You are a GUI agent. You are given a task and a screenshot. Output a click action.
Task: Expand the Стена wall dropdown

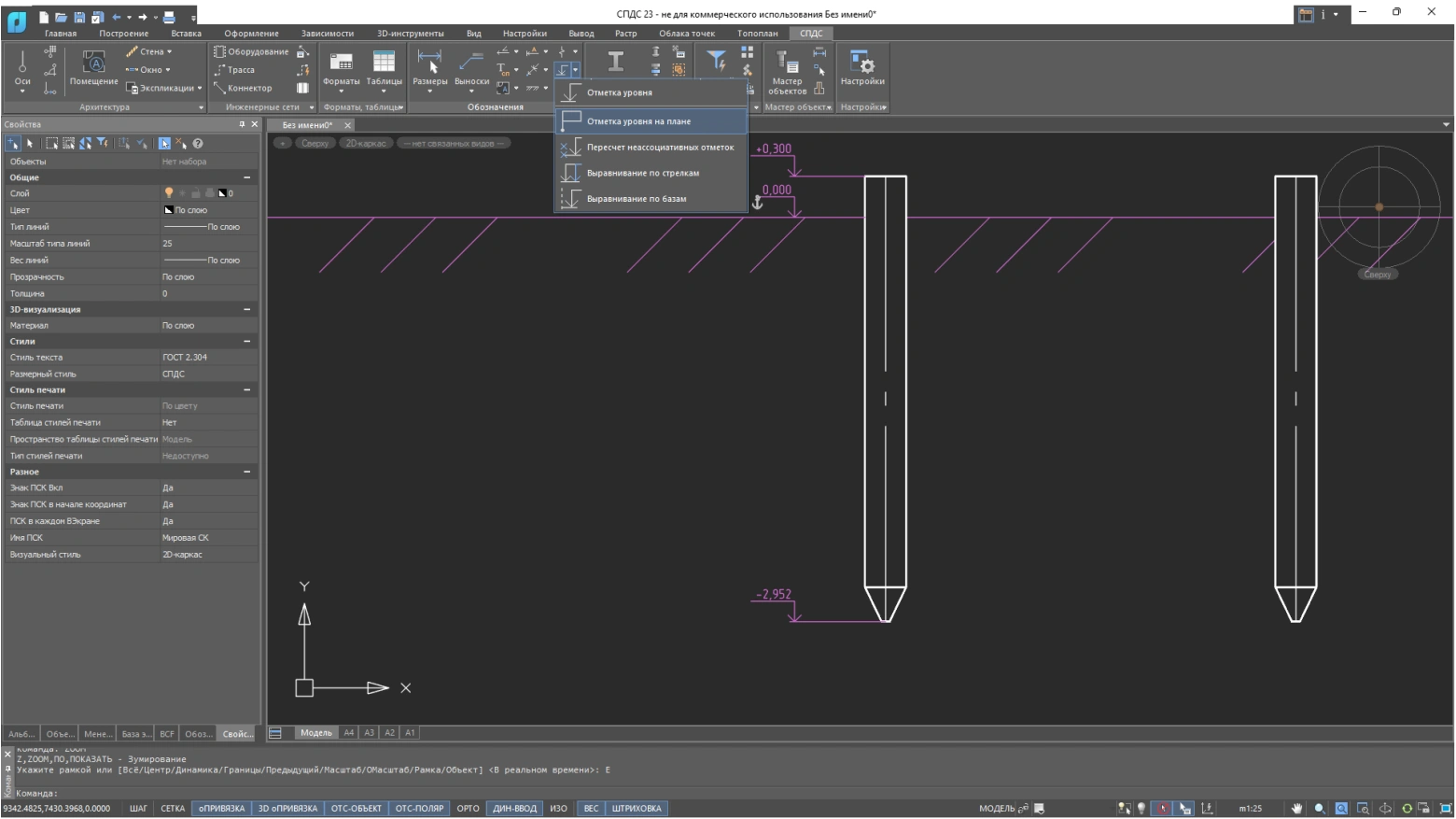click(x=169, y=52)
